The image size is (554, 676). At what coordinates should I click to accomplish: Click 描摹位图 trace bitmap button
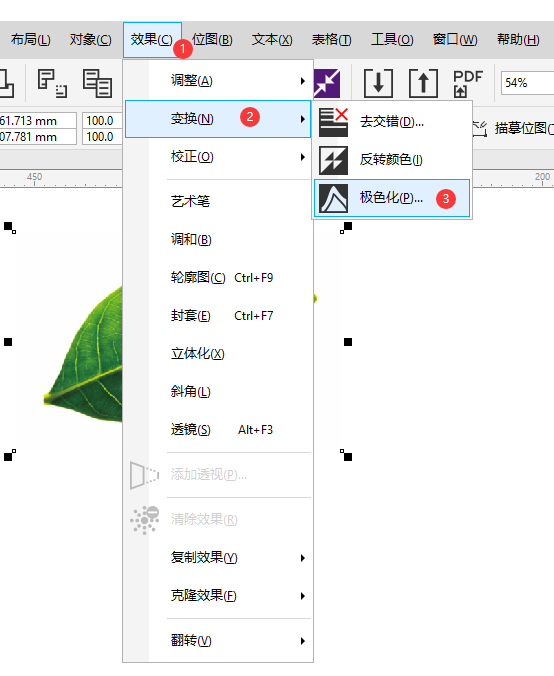[x=513, y=128]
